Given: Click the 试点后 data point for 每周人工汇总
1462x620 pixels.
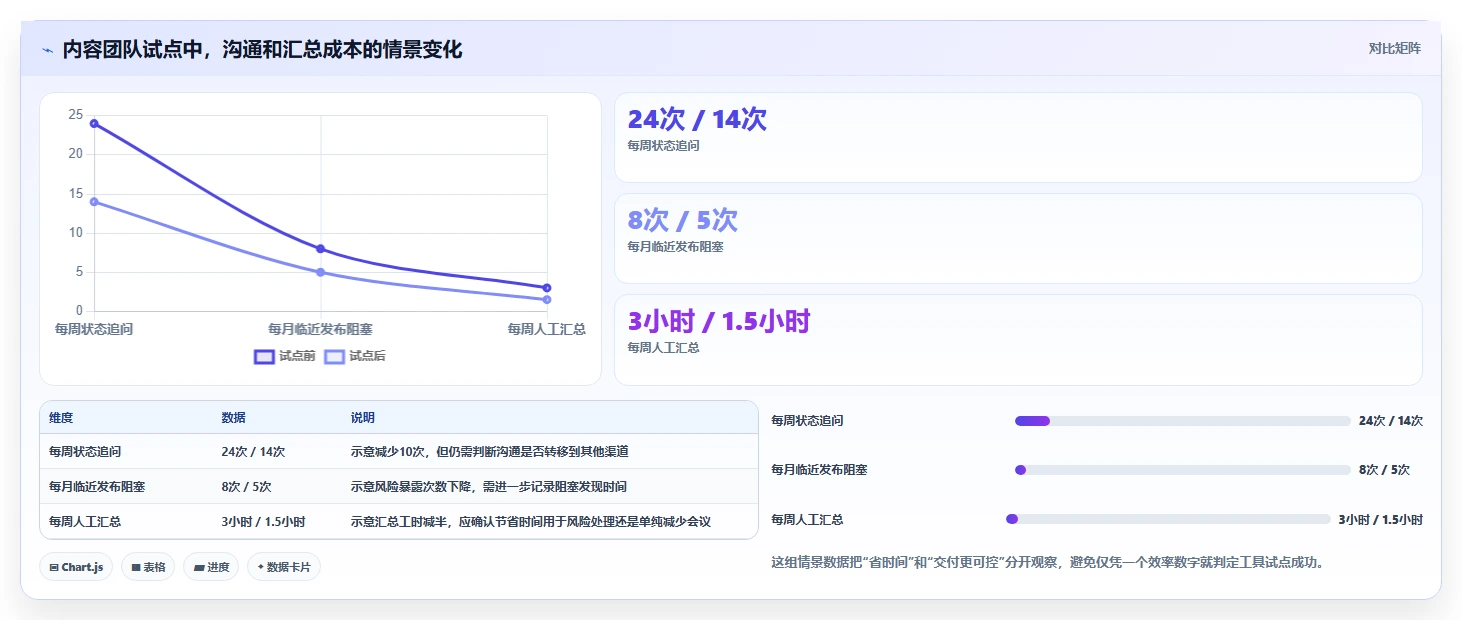Looking at the screenshot, I should [x=547, y=300].
